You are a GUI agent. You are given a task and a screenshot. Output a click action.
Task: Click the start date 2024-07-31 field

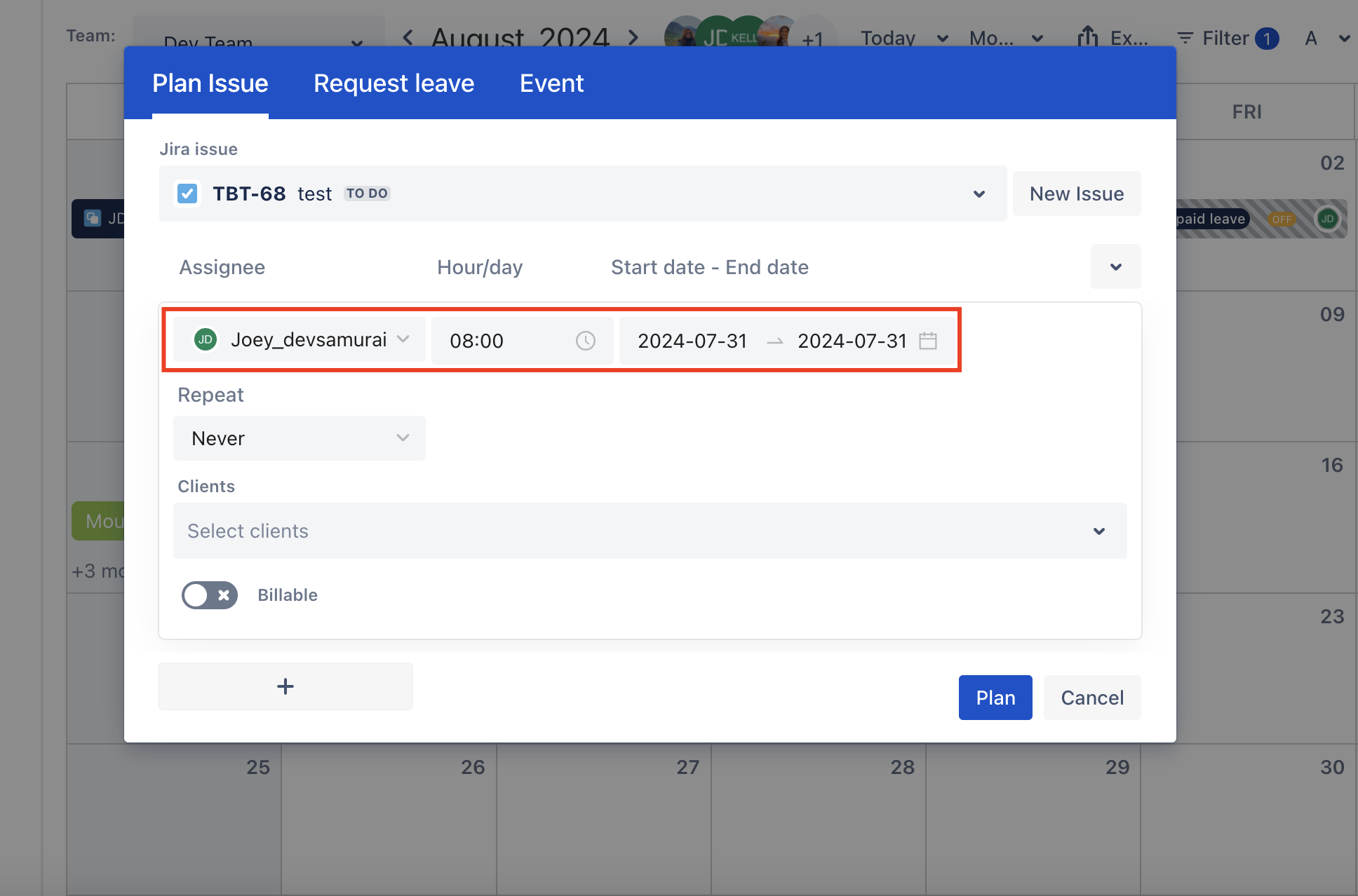pyautogui.click(x=692, y=341)
